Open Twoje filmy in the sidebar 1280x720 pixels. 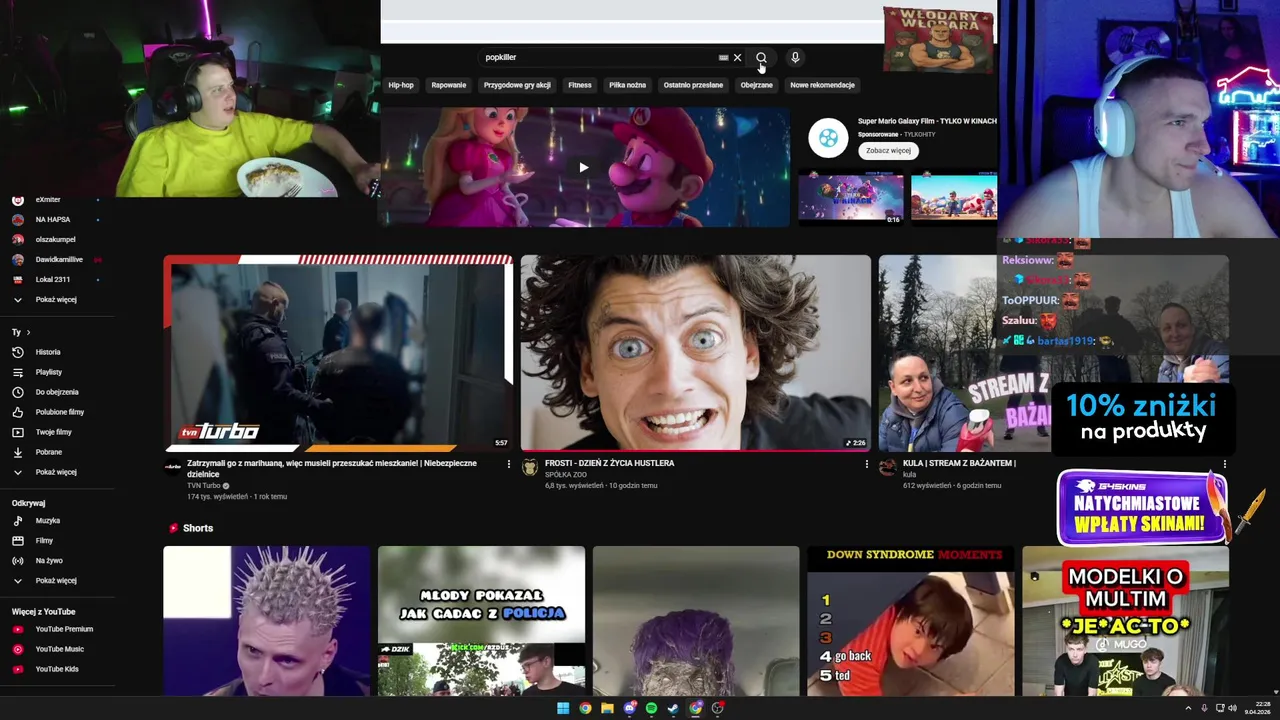click(x=55, y=432)
